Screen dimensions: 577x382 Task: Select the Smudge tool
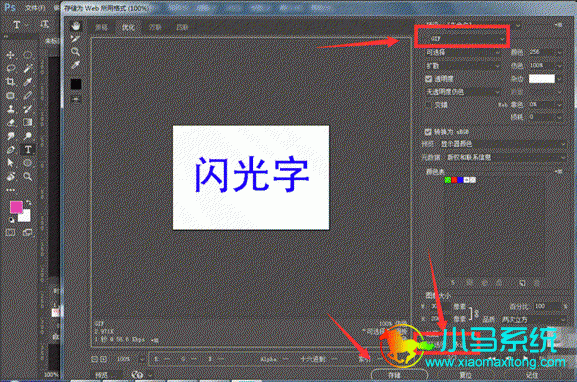tap(10, 136)
